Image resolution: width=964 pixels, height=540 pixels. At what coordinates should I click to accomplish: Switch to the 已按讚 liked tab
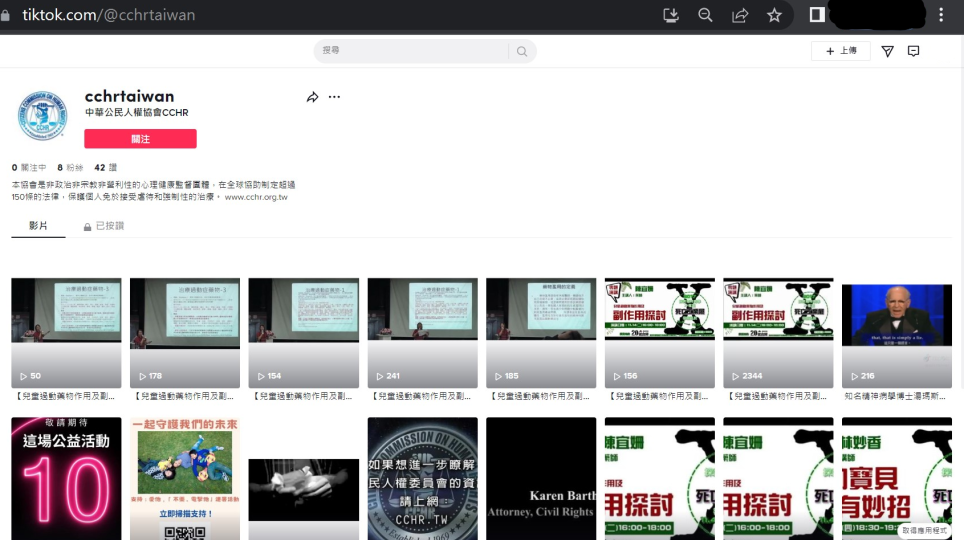pyautogui.click(x=104, y=226)
